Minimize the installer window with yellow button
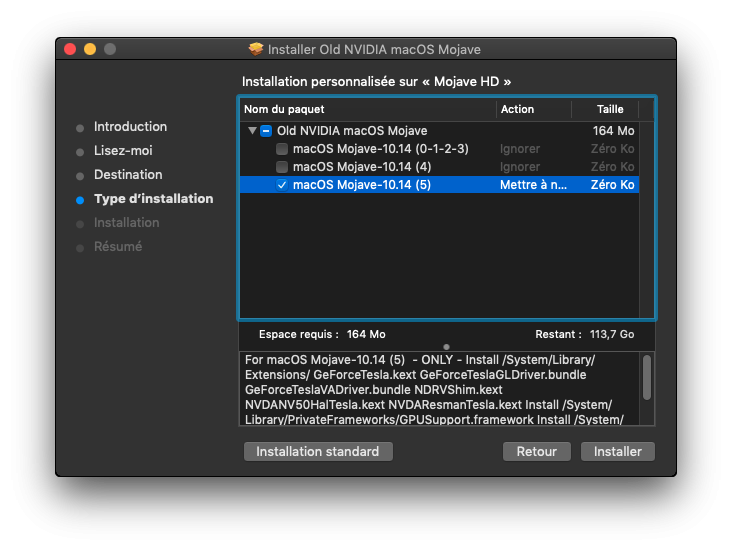732x550 pixels. [90, 49]
